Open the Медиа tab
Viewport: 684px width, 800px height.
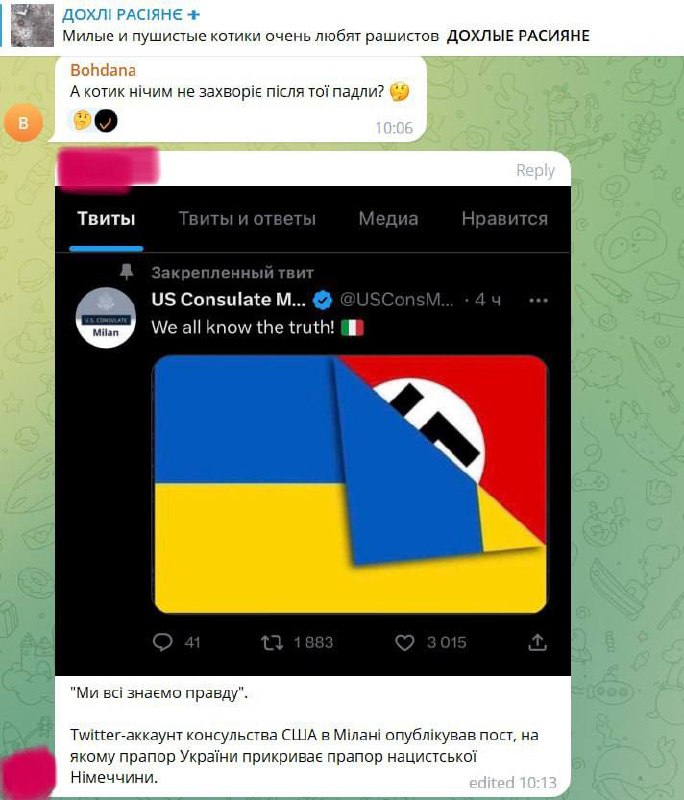(388, 218)
